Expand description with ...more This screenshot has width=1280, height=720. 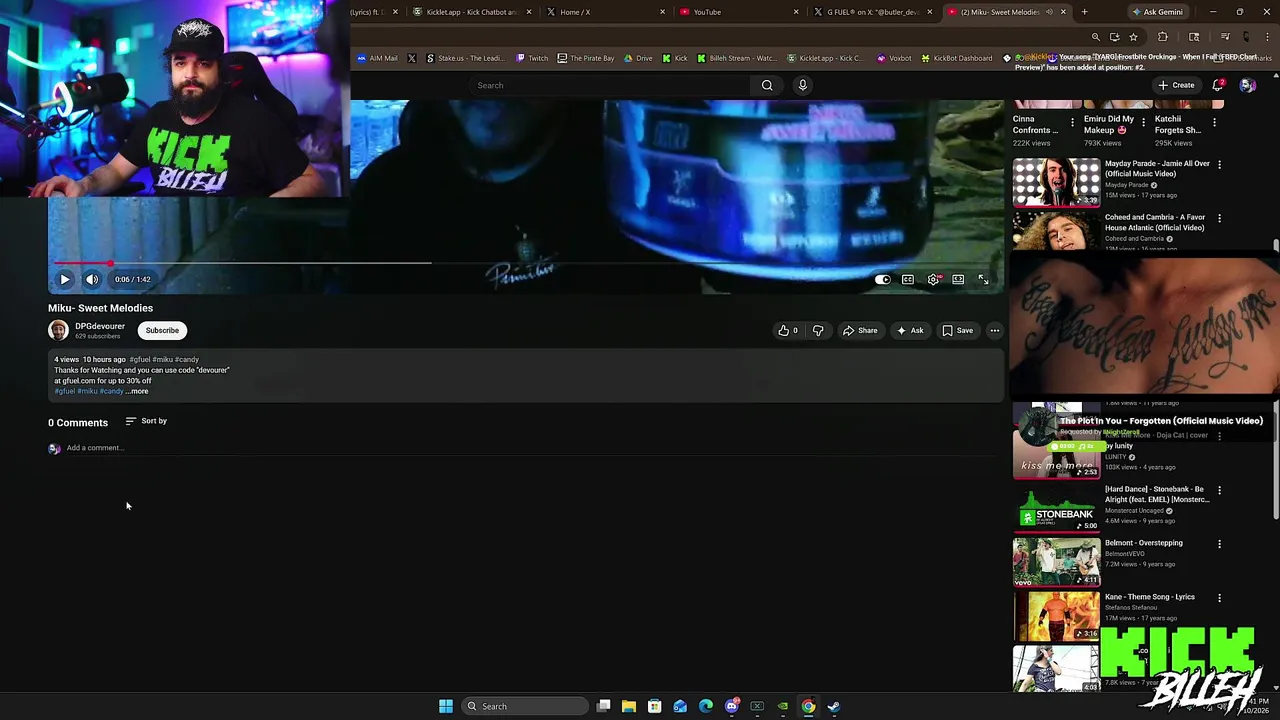(137, 391)
